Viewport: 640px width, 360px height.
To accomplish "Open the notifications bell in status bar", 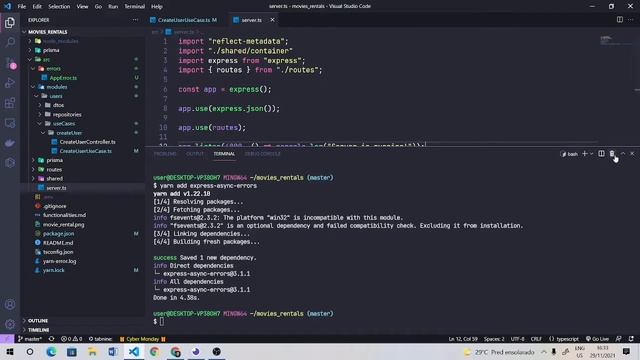I will pos(631,339).
